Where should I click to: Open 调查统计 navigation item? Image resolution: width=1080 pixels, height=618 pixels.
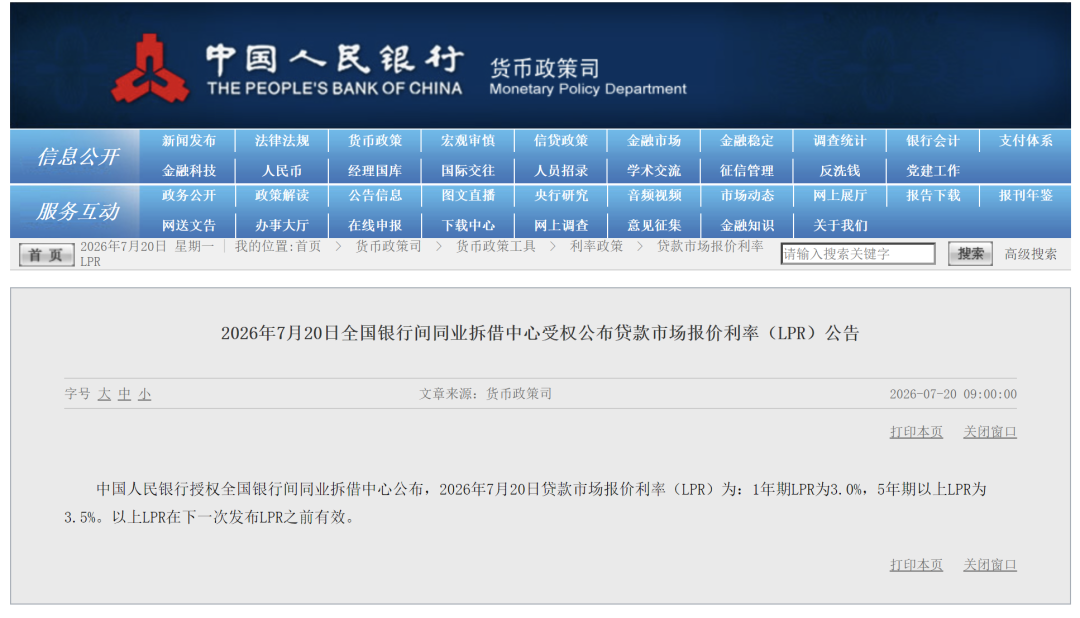point(840,141)
